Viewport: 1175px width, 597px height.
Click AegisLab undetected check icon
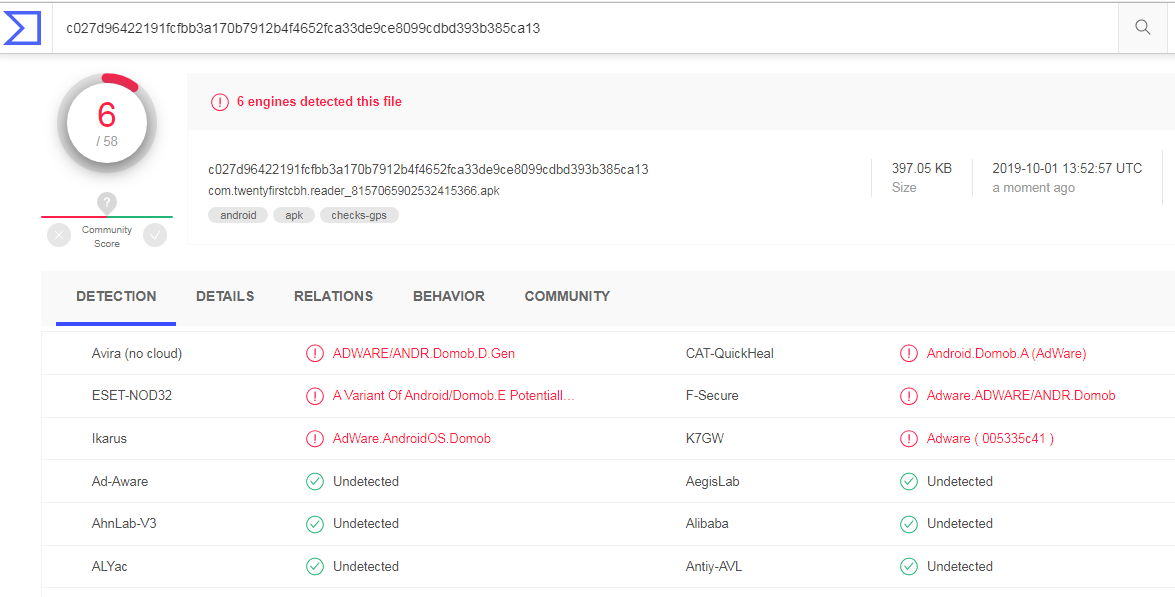coord(909,481)
